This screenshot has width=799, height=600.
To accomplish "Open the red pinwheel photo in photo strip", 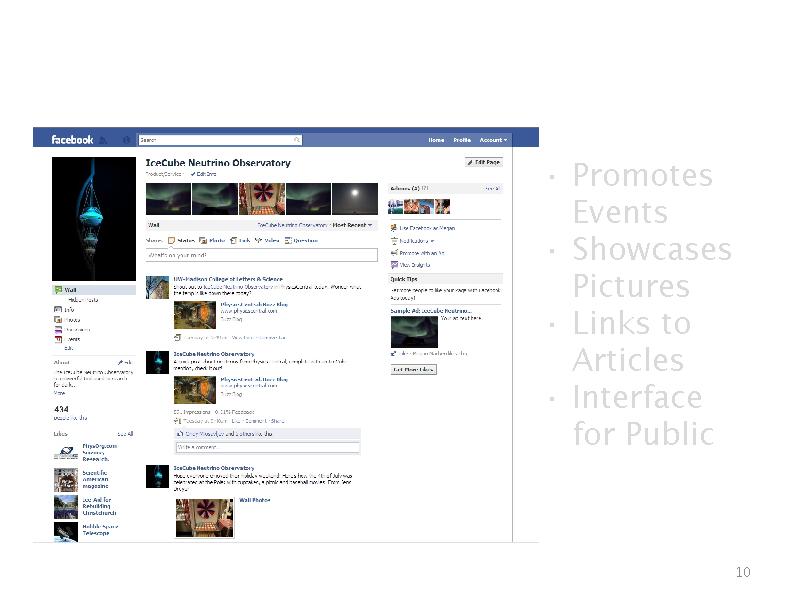I will [x=262, y=199].
